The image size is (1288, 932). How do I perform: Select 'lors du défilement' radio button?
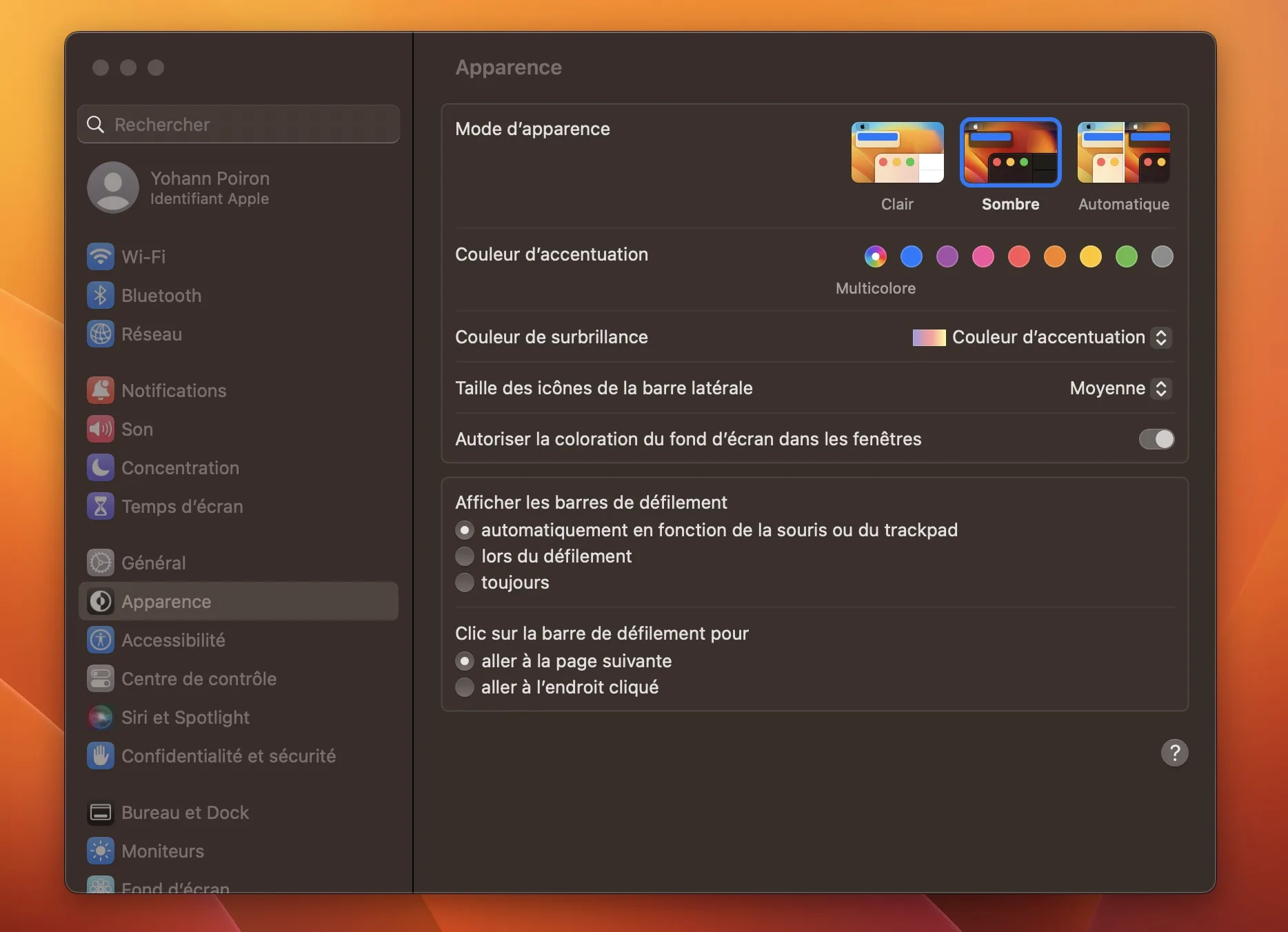(465, 556)
